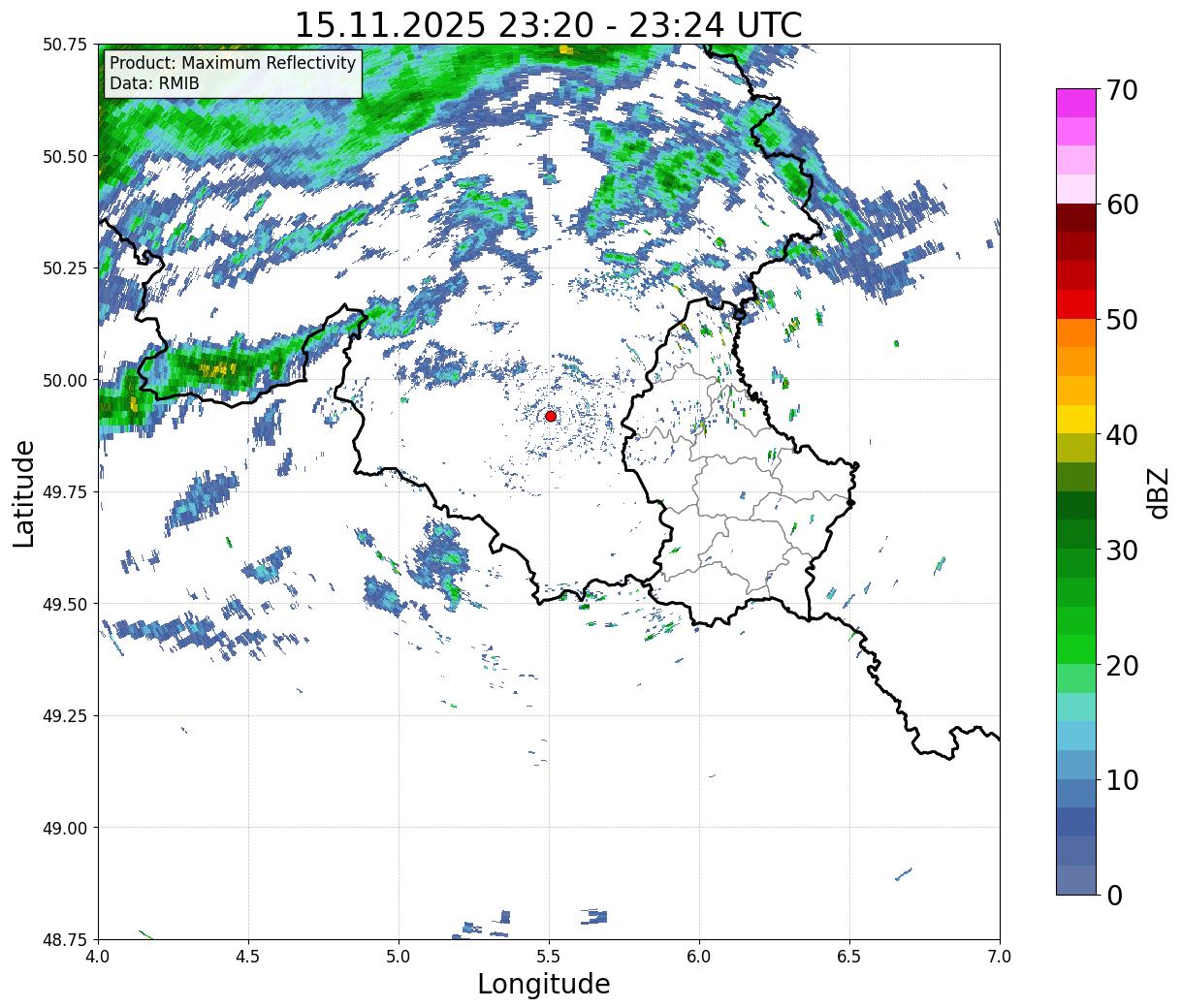This screenshot has height=1008, width=1182.
Task: Click the 'Product: Maximum Reflectivity' text
Action: click(233, 63)
